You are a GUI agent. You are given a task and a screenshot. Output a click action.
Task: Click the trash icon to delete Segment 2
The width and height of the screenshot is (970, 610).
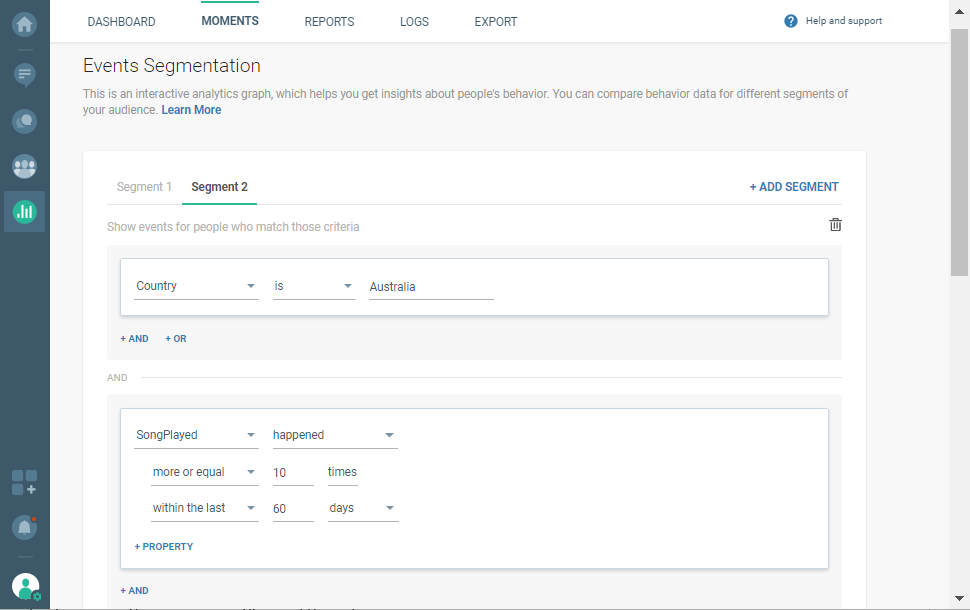(x=835, y=225)
